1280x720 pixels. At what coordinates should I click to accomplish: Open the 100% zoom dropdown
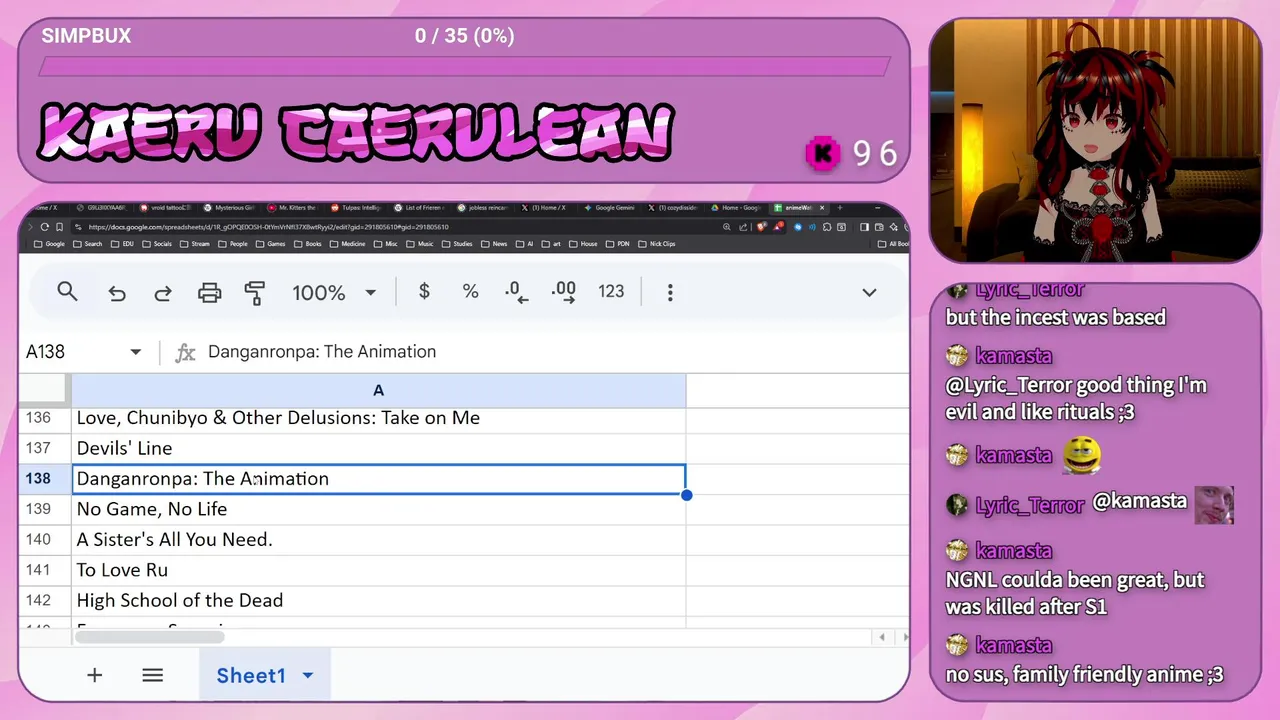334,293
